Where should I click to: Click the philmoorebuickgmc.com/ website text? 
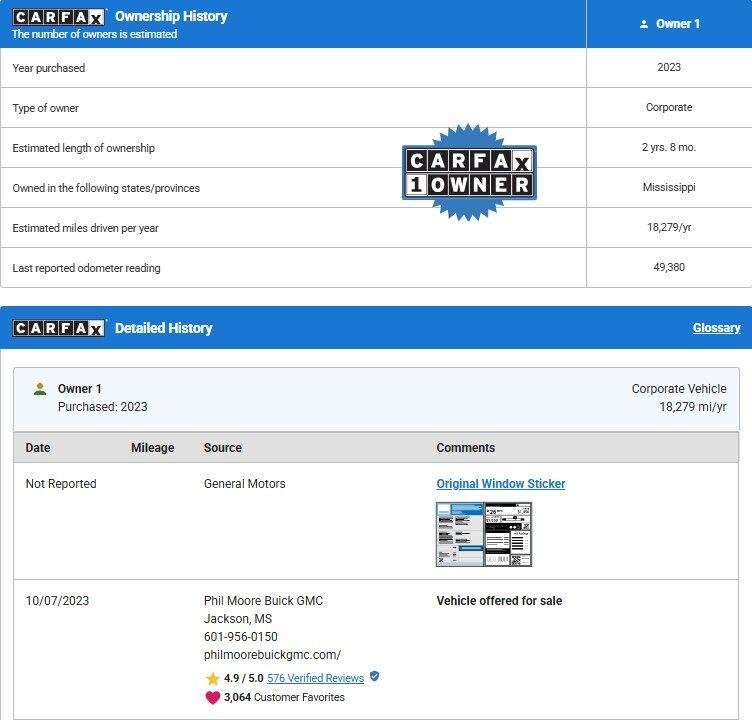(272, 655)
